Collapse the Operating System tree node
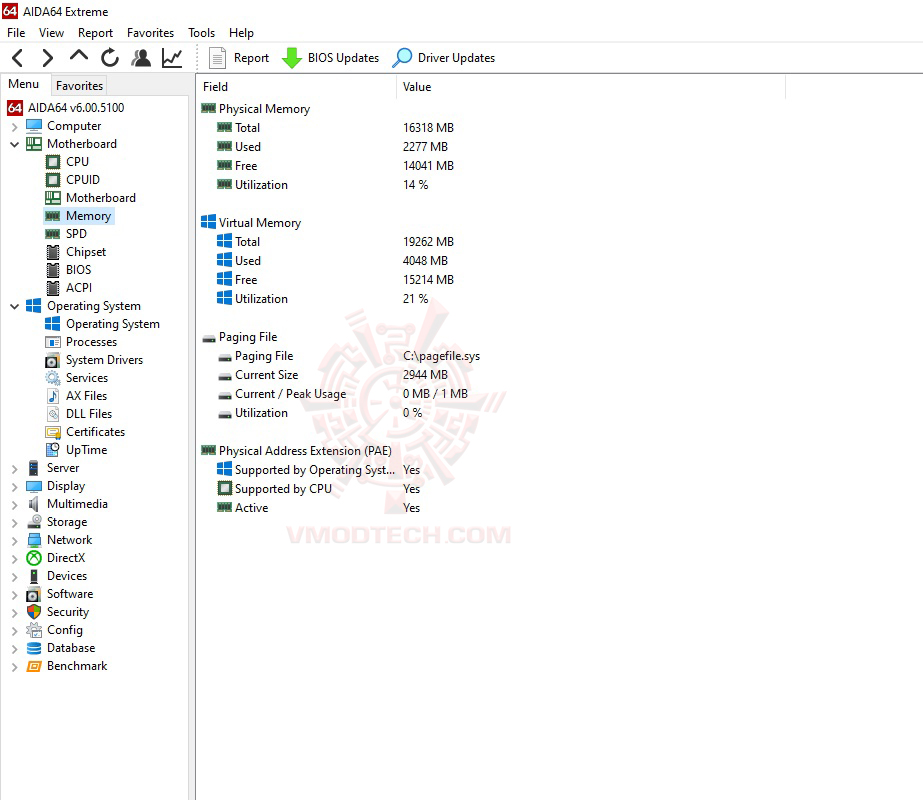923x800 pixels. click(x=15, y=306)
